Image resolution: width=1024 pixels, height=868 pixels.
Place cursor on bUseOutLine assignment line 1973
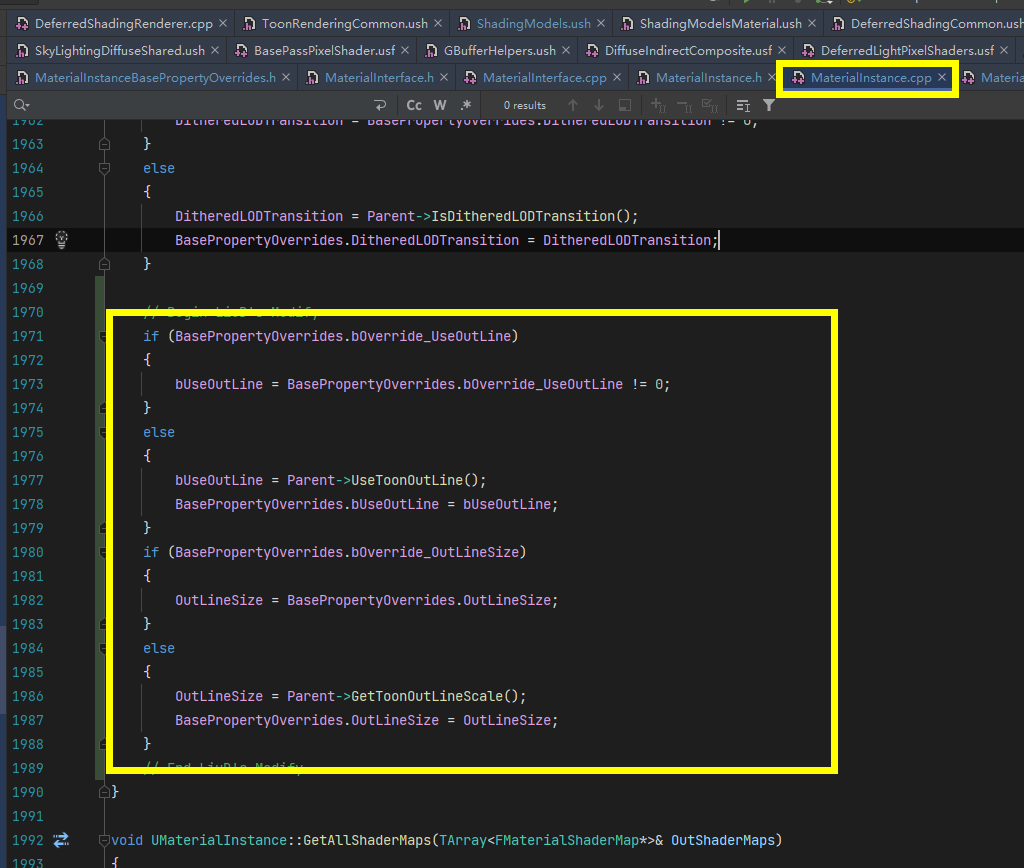click(x=350, y=383)
